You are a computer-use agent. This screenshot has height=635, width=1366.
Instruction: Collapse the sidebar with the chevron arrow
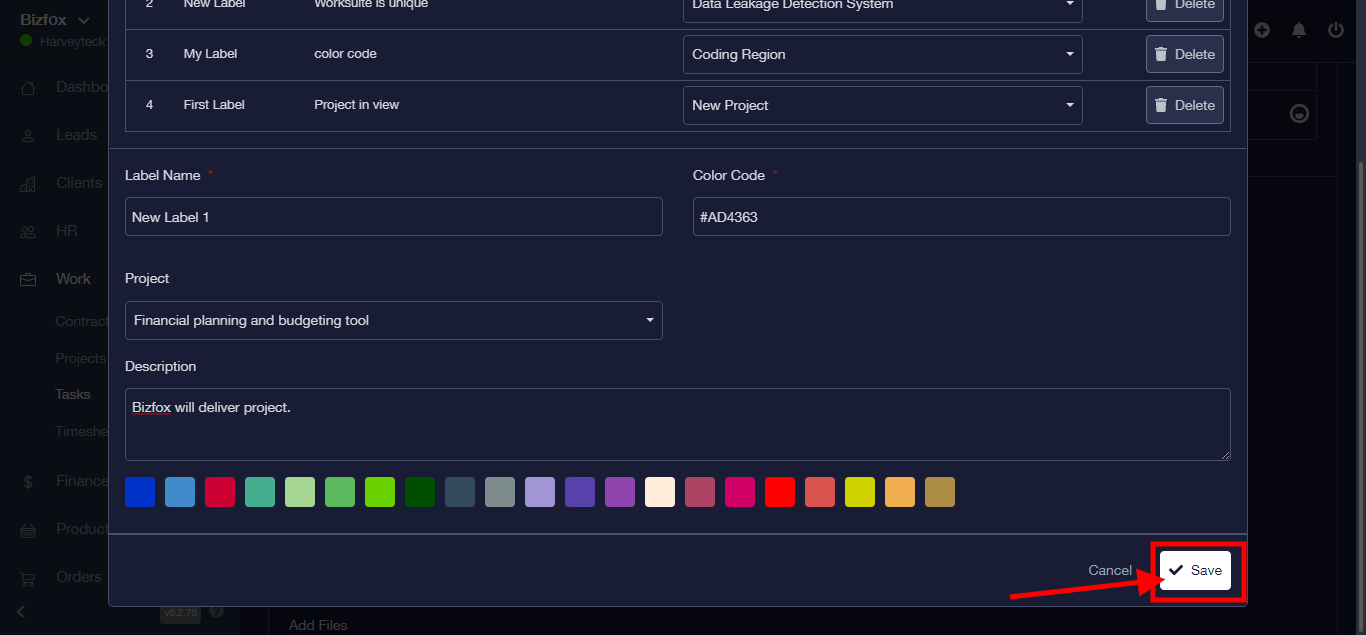[21, 611]
